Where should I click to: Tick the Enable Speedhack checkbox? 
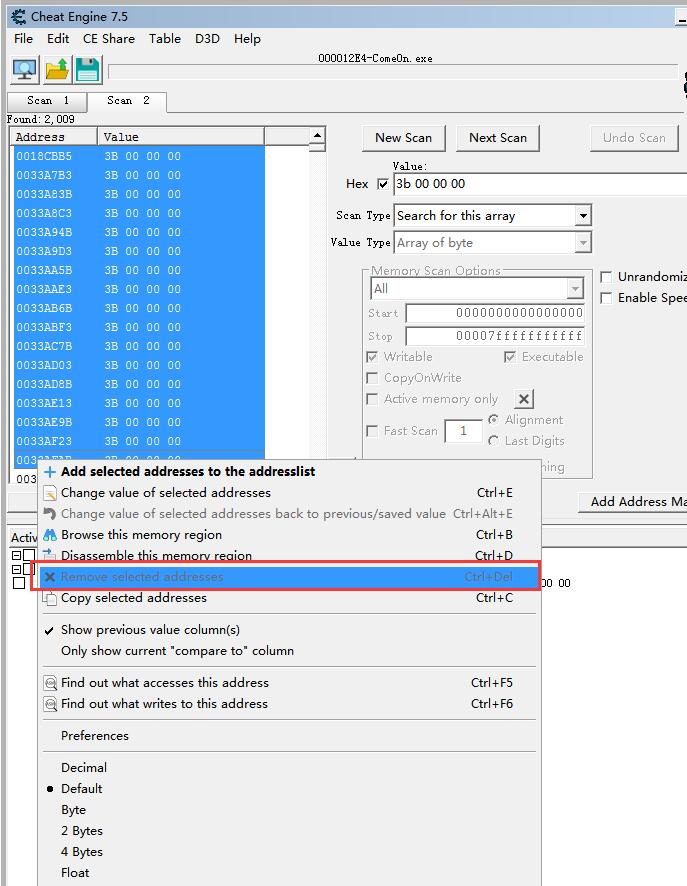[606, 298]
